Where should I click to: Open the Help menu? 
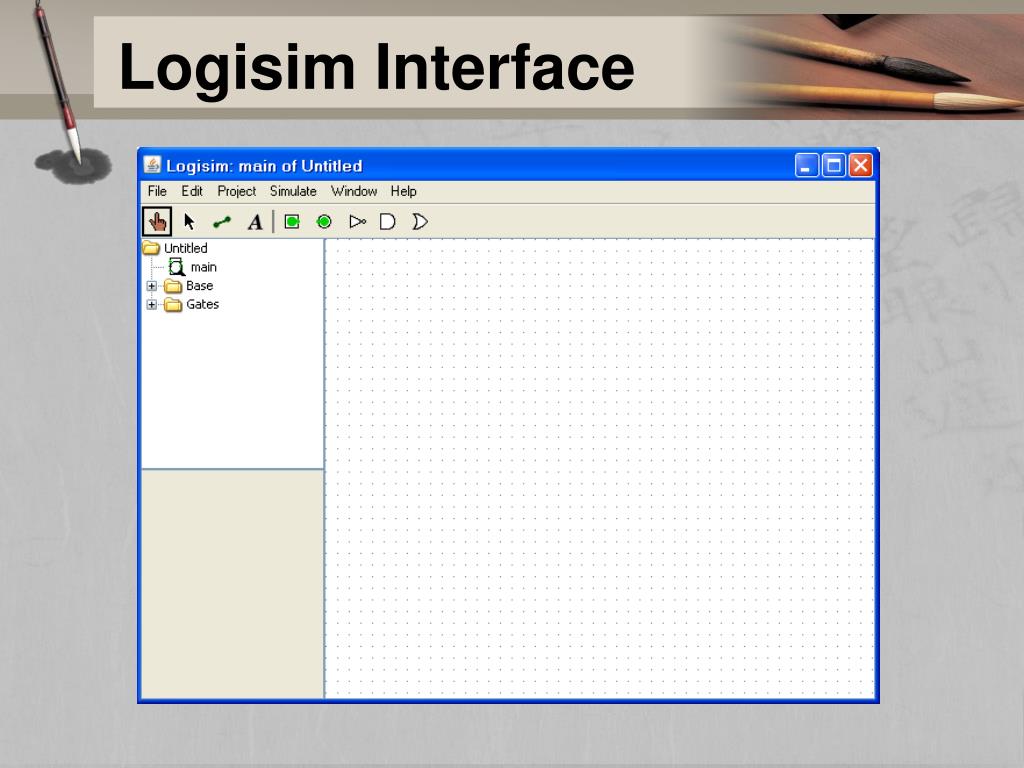(x=404, y=191)
